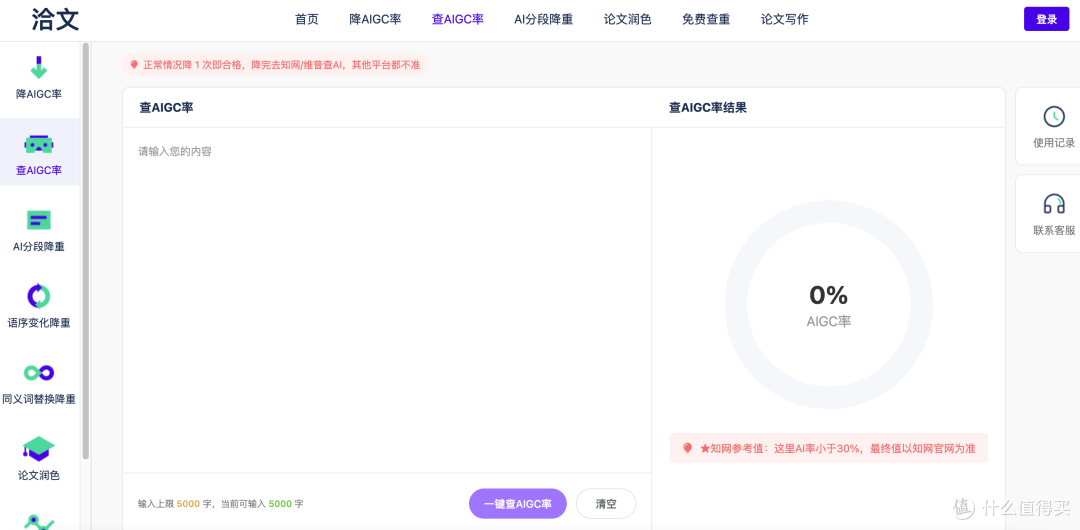The width and height of the screenshot is (1080, 530).
Task: Click the sidebar vertical scrollbar
Action: (x=85, y=251)
